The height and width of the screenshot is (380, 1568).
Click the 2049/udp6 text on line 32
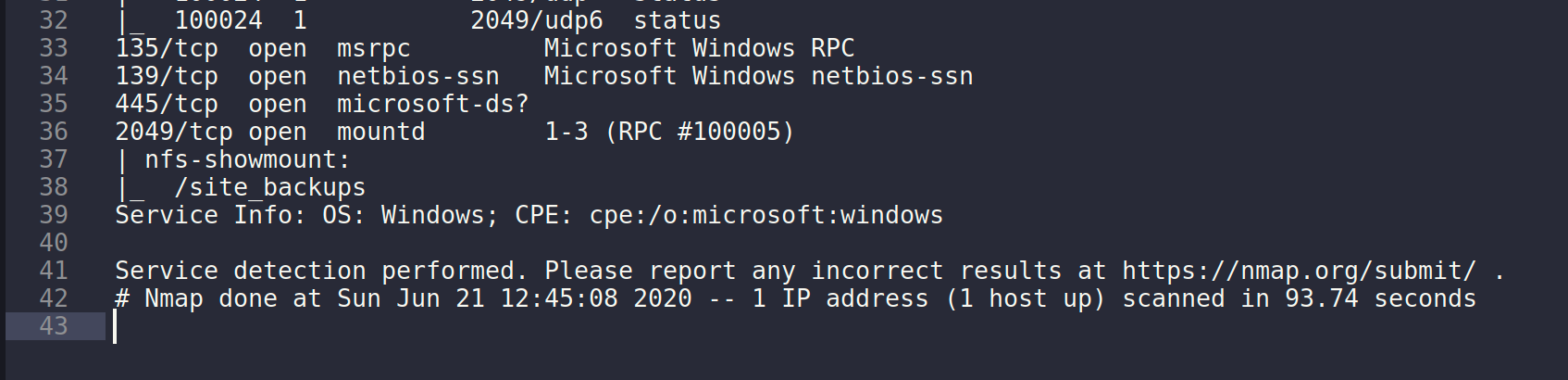point(536,20)
